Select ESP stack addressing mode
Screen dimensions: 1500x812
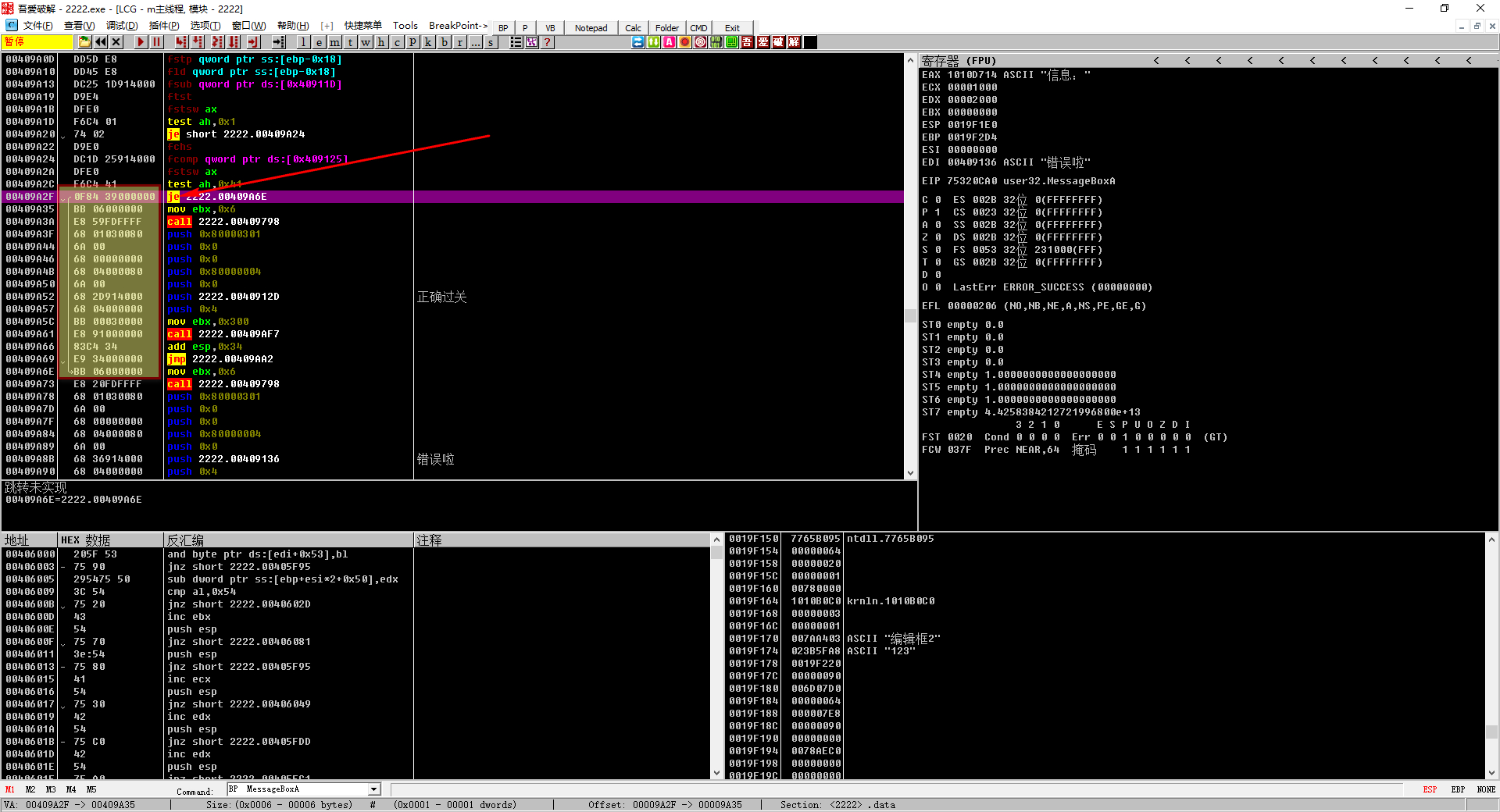[1430, 789]
